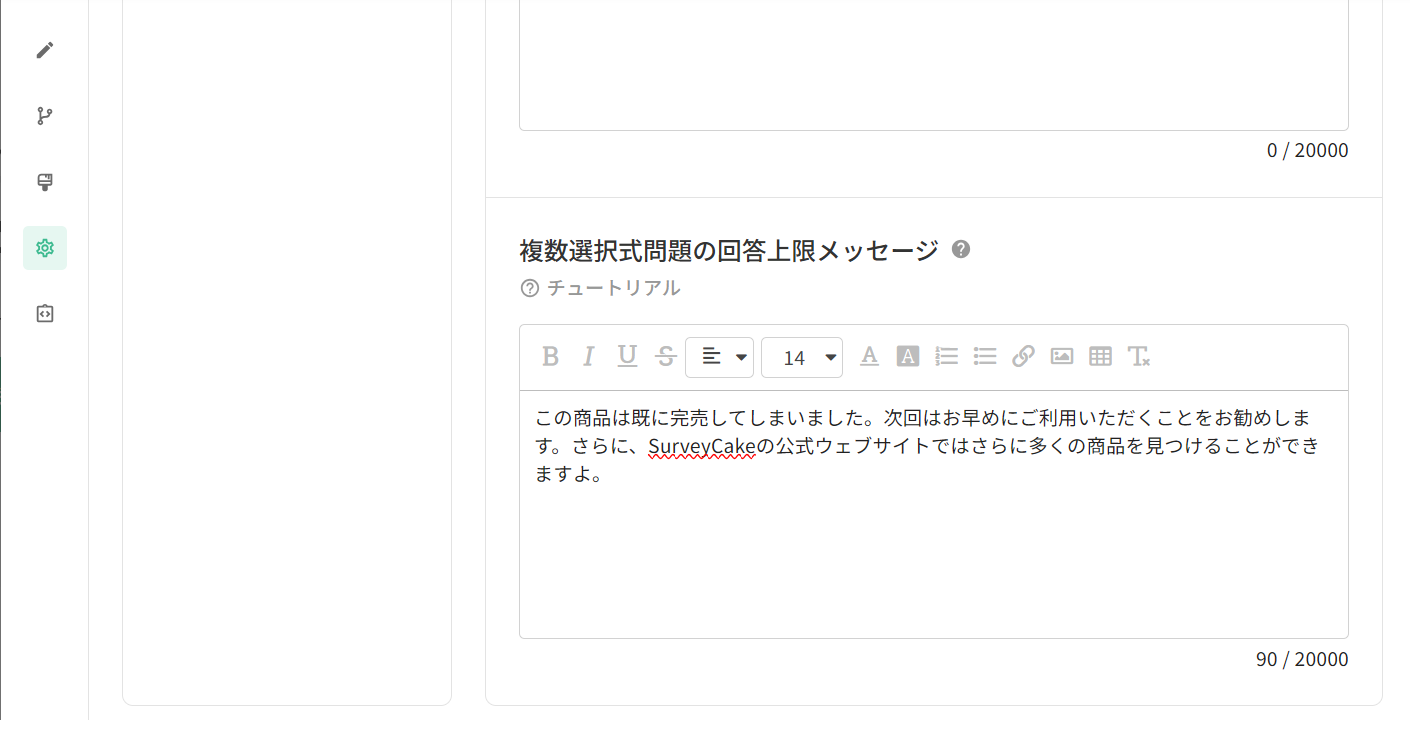Screen dimensions: 1410x730
Task: Open the branch logic section in sidebar
Action: [x=45, y=116]
